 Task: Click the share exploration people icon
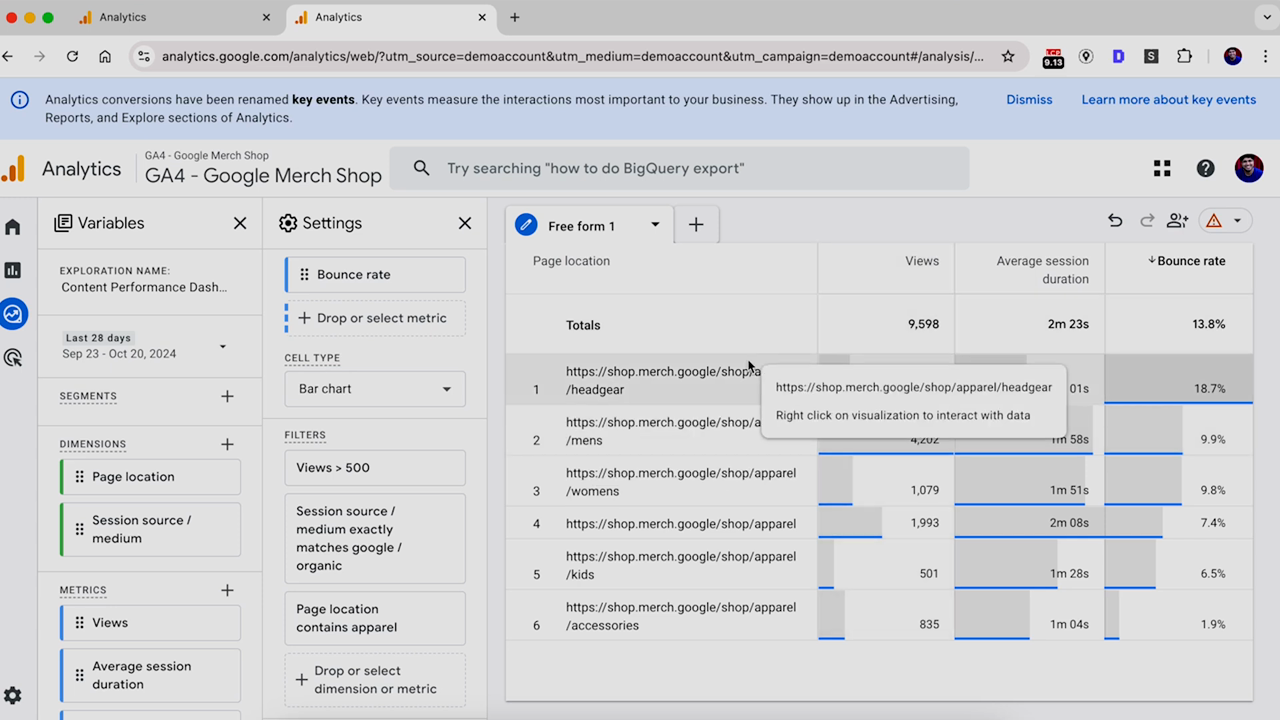(x=1178, y=221)
